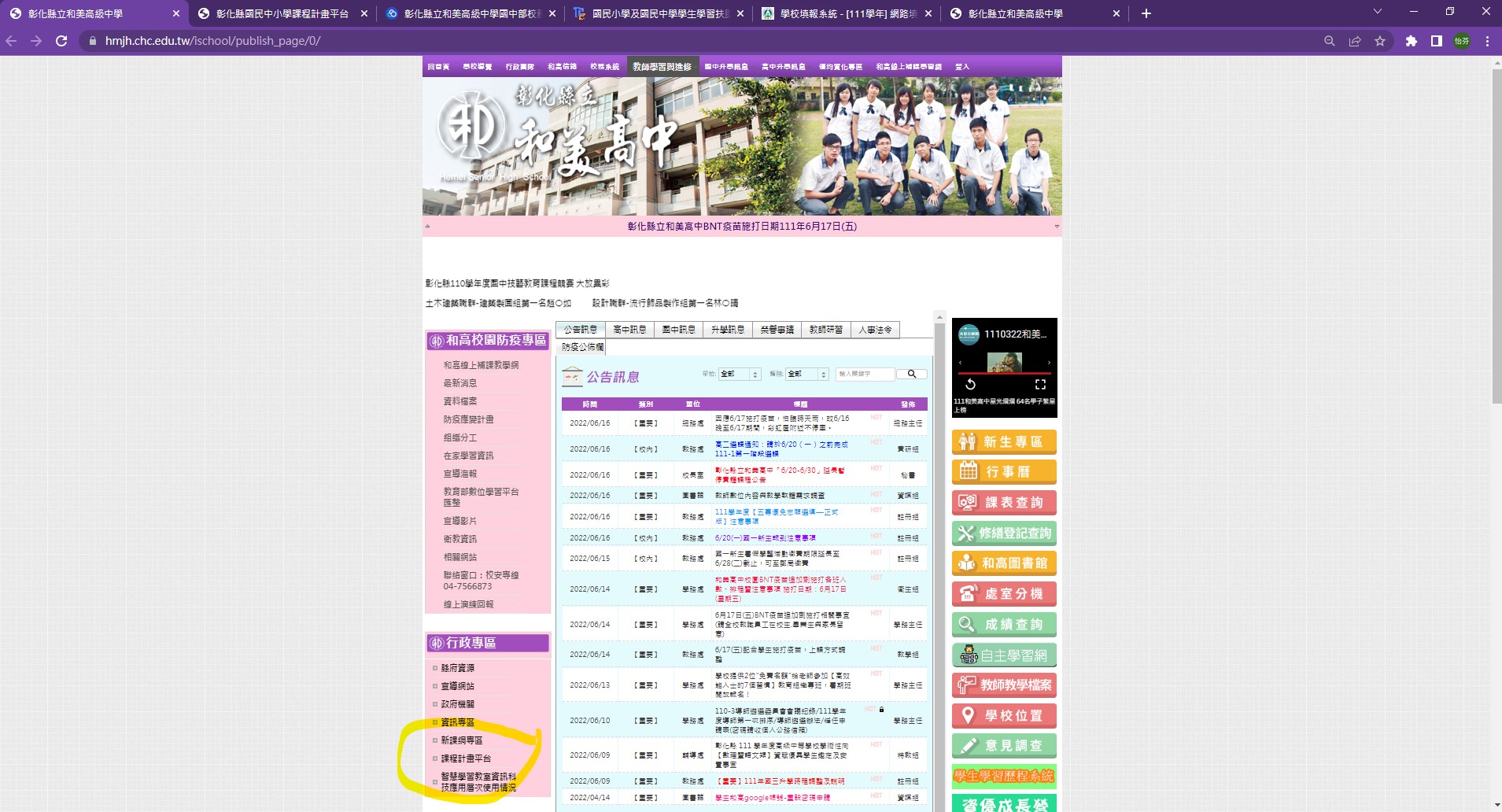Viewport: 1502px width, 812px height.
Task: Open 課表查詢 timetable lookup
Action: click(x=1004, y=502)
